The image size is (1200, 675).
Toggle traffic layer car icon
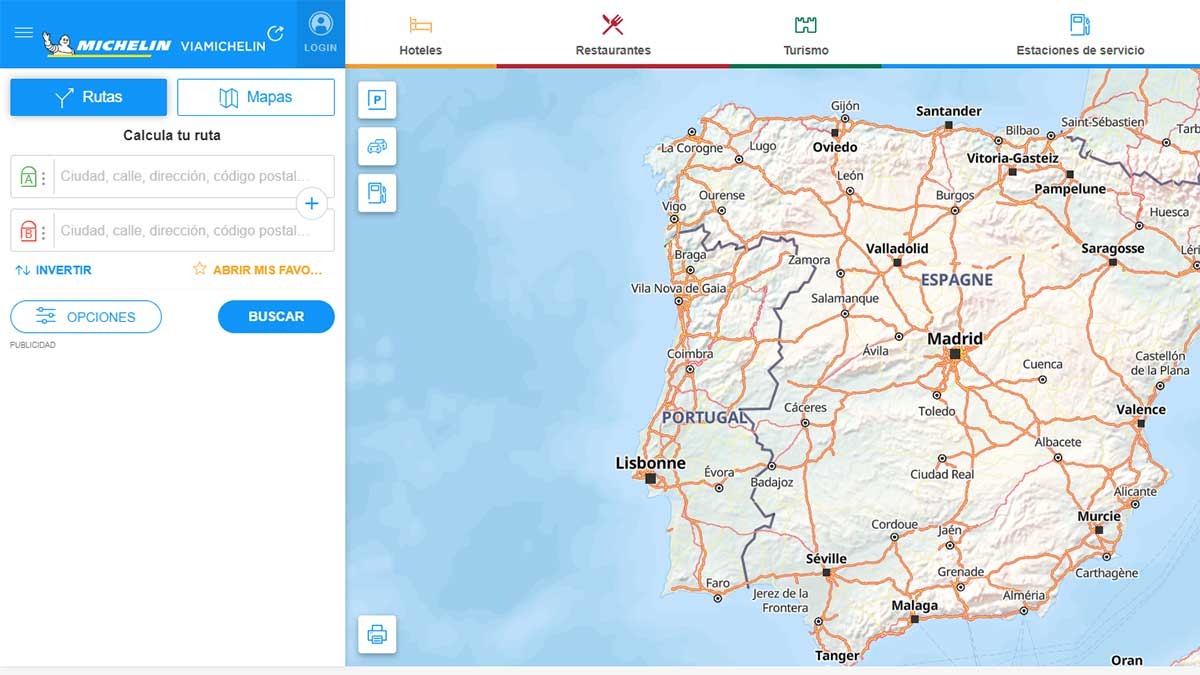pos(377,146)
